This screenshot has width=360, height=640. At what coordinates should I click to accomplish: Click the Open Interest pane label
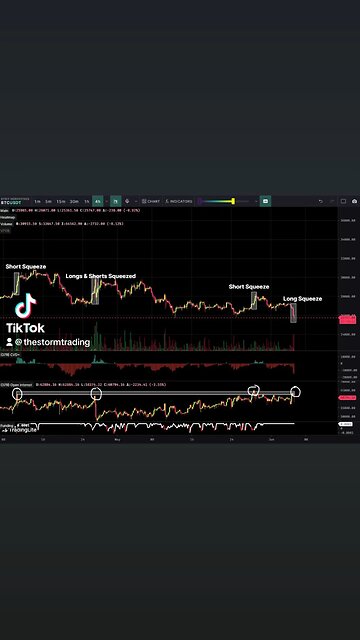pos(17,384)
